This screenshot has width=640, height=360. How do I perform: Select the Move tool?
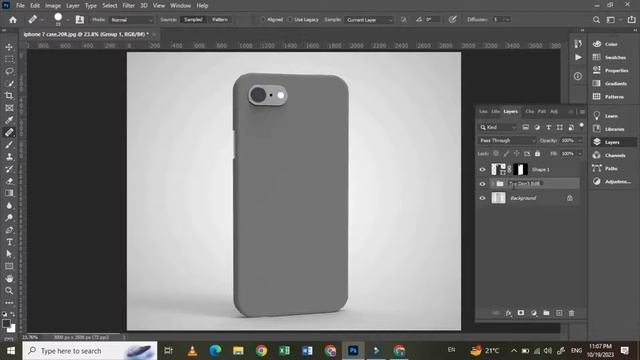(9, 47)
